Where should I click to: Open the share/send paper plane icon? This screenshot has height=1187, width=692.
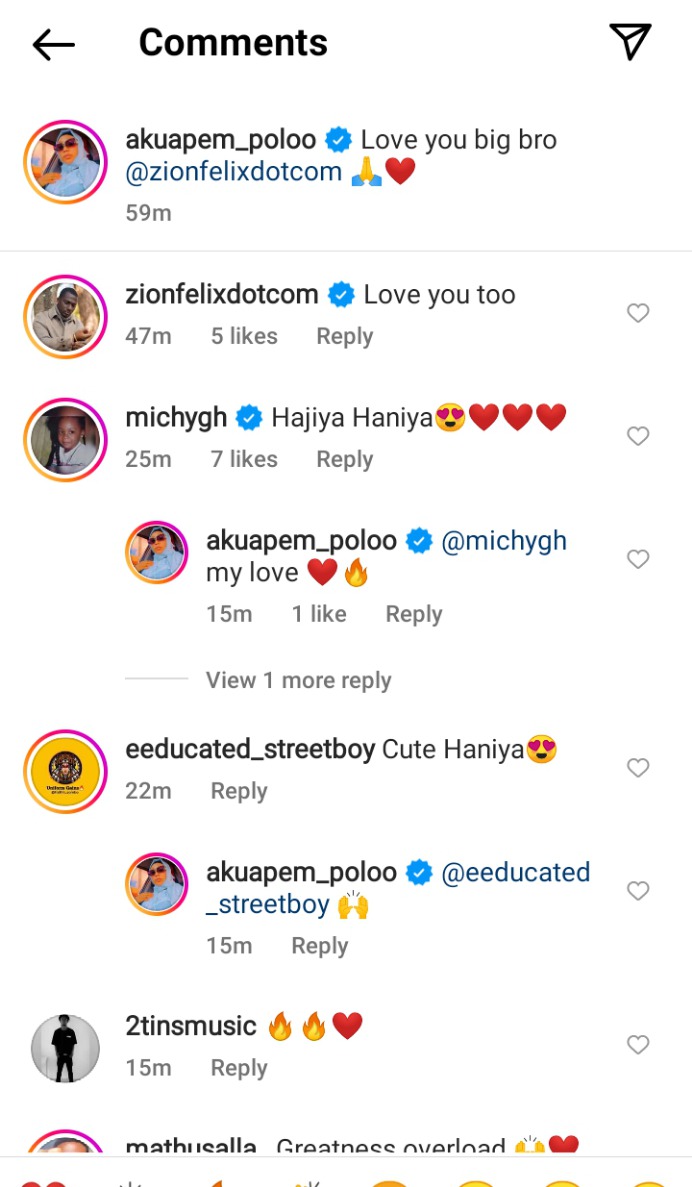coord(630,42)
